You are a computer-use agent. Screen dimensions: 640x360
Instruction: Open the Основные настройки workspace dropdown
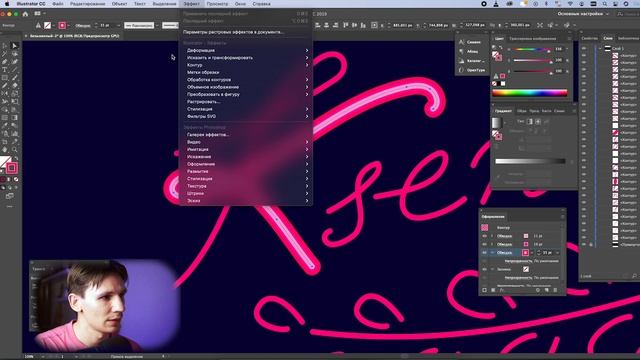coord(583,14)
